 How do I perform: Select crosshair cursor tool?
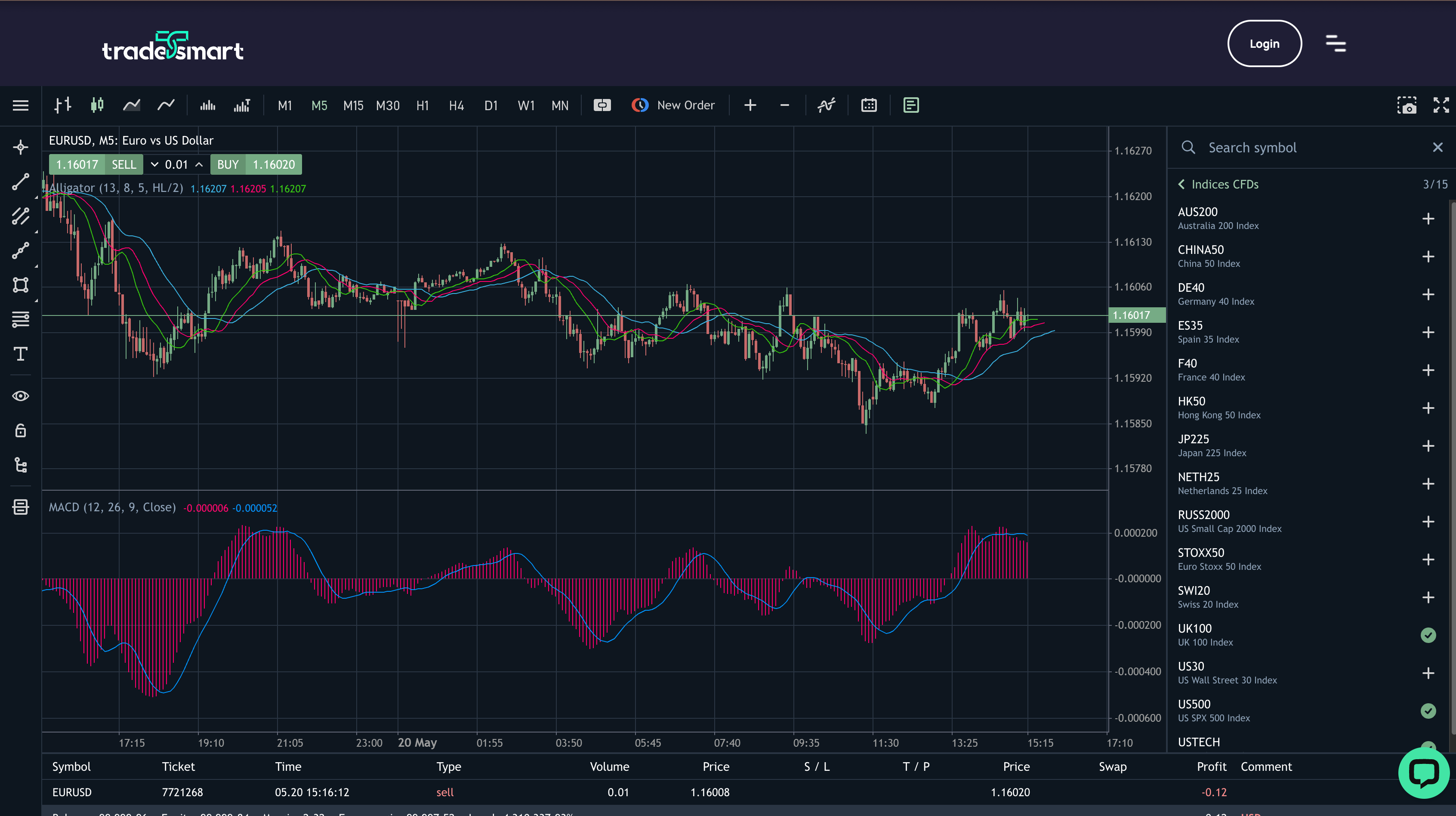pyautogui.click(x=21, y=148)
